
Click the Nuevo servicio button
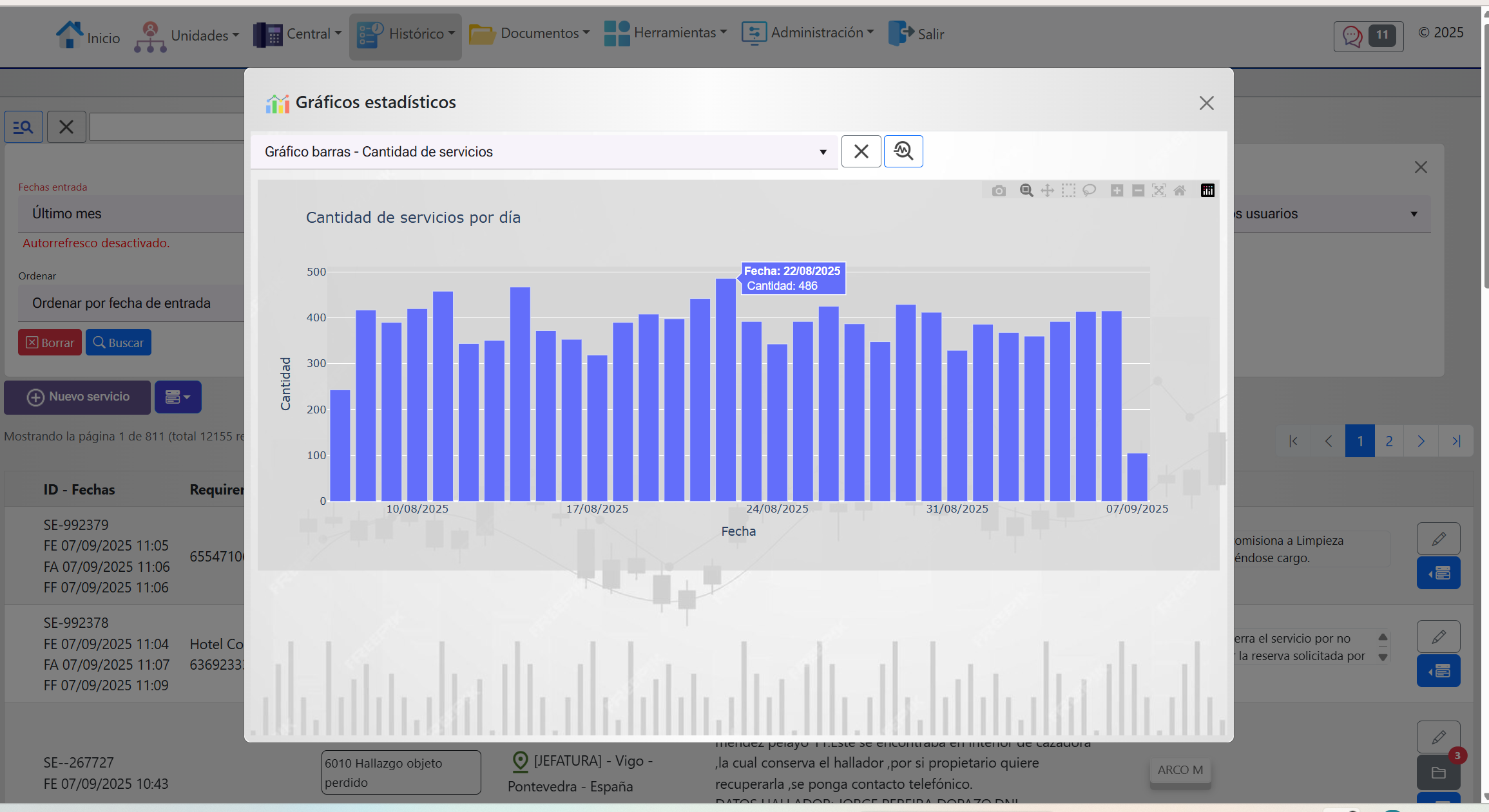tap(77, 397)
